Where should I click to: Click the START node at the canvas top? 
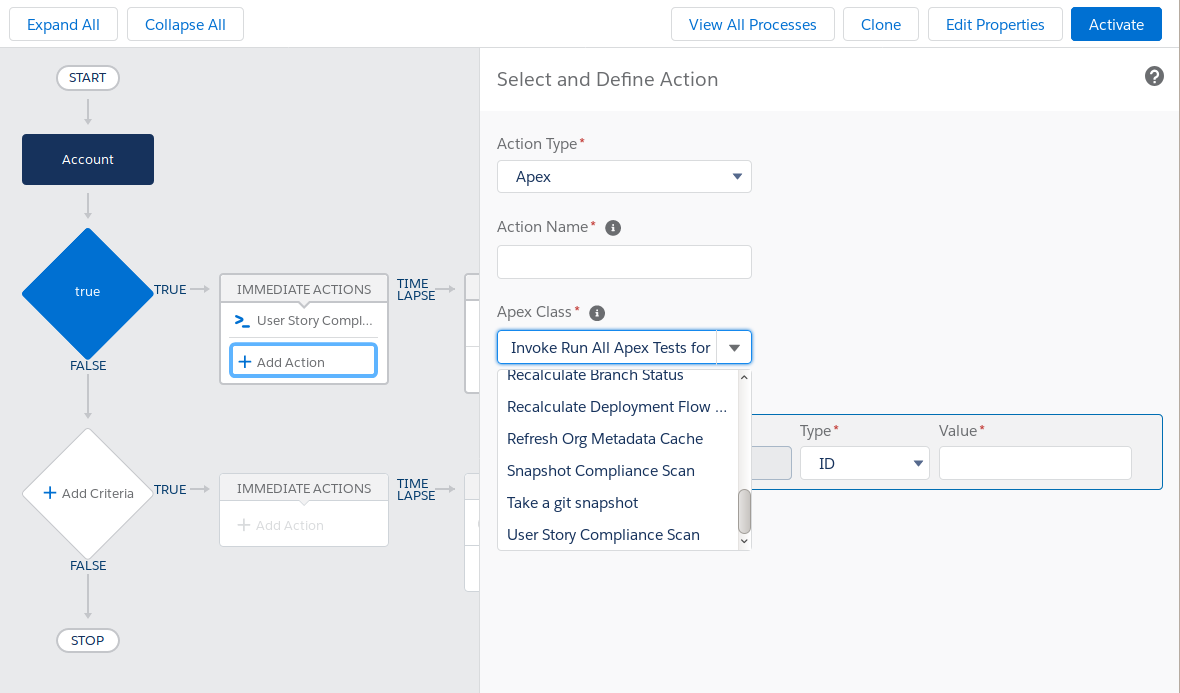pos(87,77)
